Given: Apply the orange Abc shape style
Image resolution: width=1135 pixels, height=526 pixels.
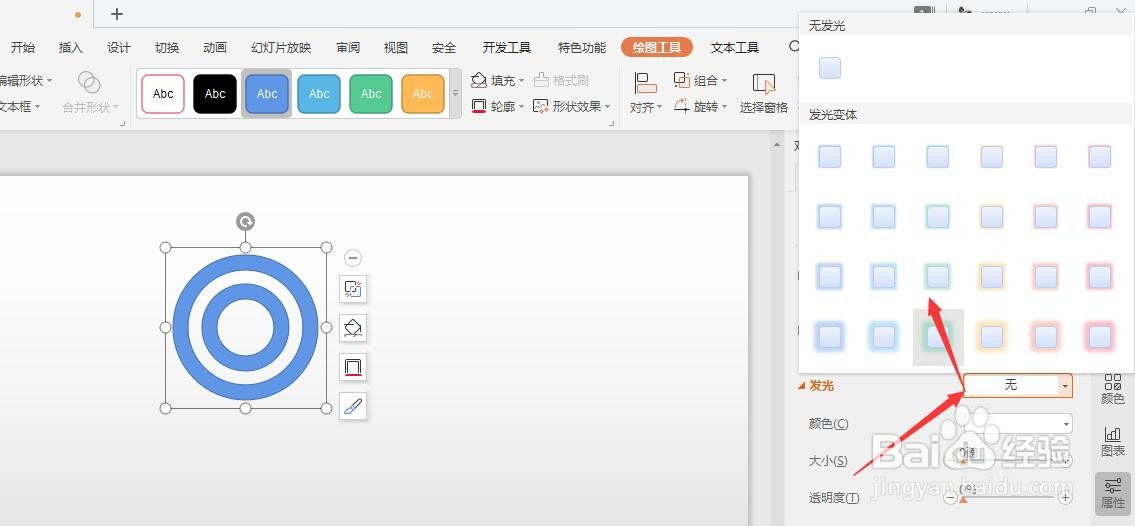Looking at the screenshot, I should pos(423,94).
